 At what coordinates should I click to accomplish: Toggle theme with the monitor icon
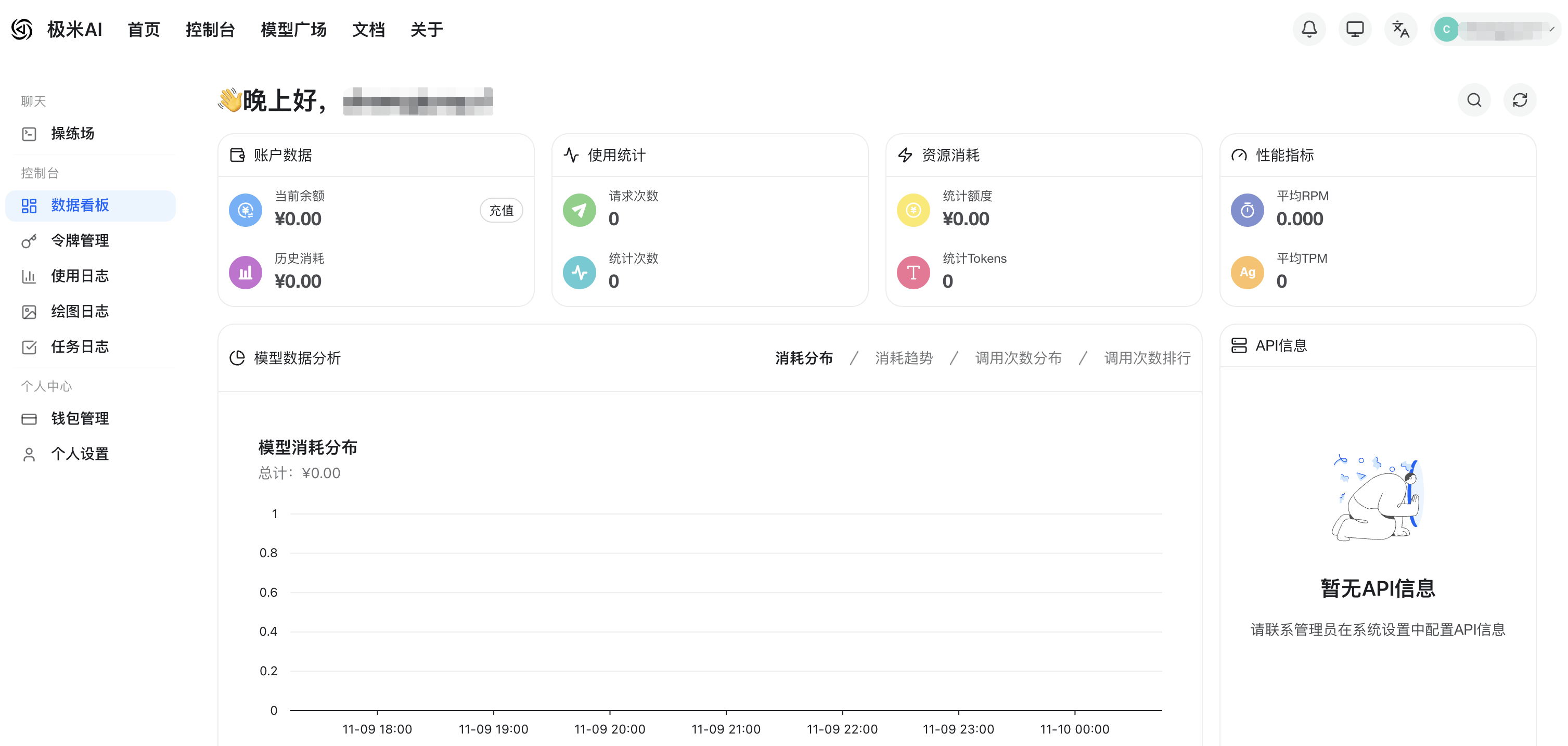coord(1354,29)
